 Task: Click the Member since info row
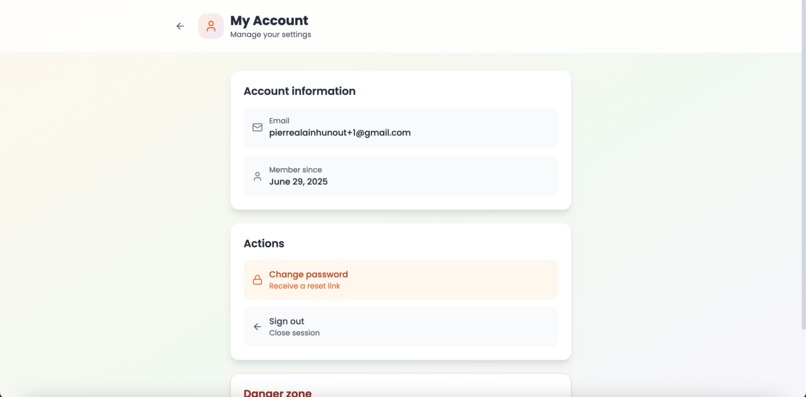pos(400,176)
